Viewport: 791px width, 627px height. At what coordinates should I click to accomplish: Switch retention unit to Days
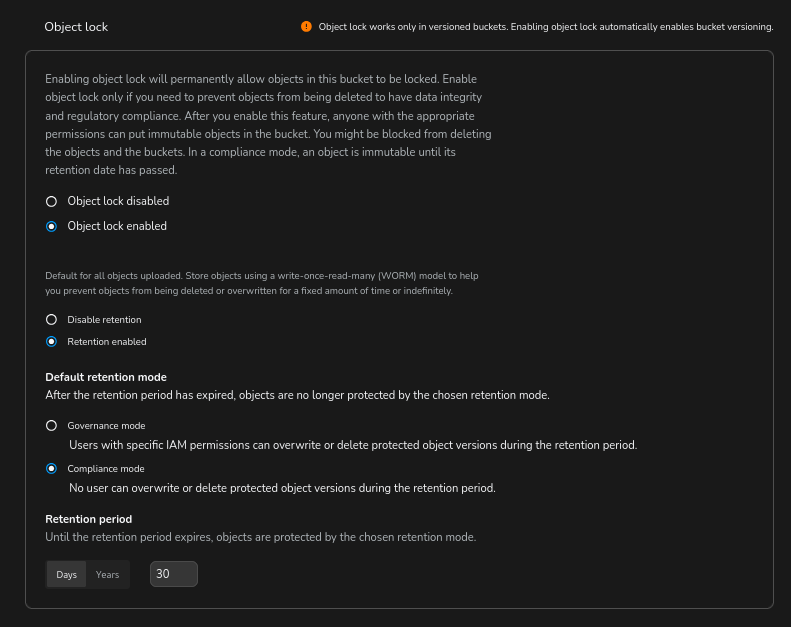point(67,575)
